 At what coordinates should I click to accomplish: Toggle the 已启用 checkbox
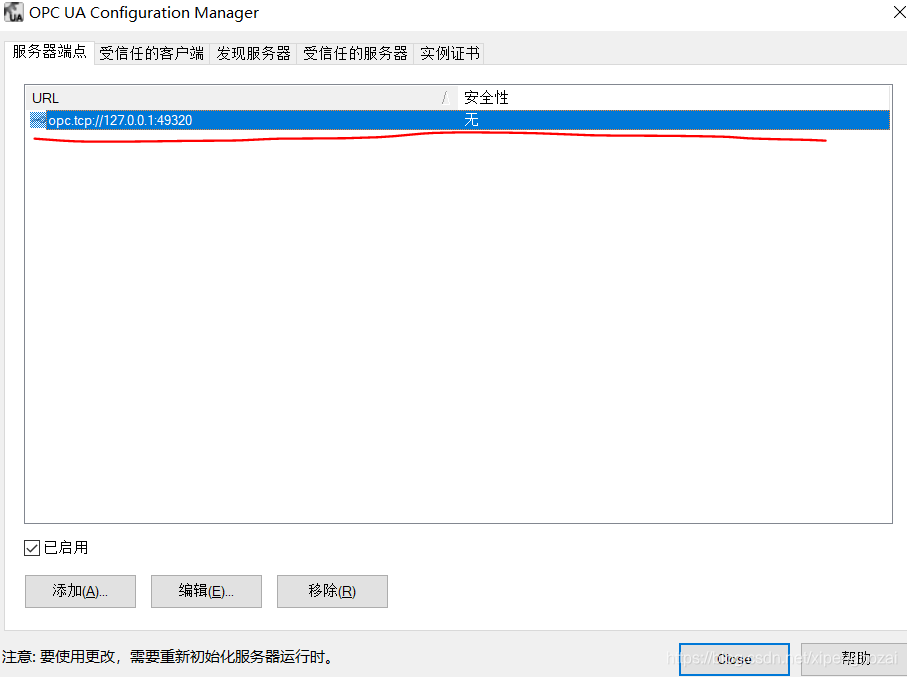(32, 547)
